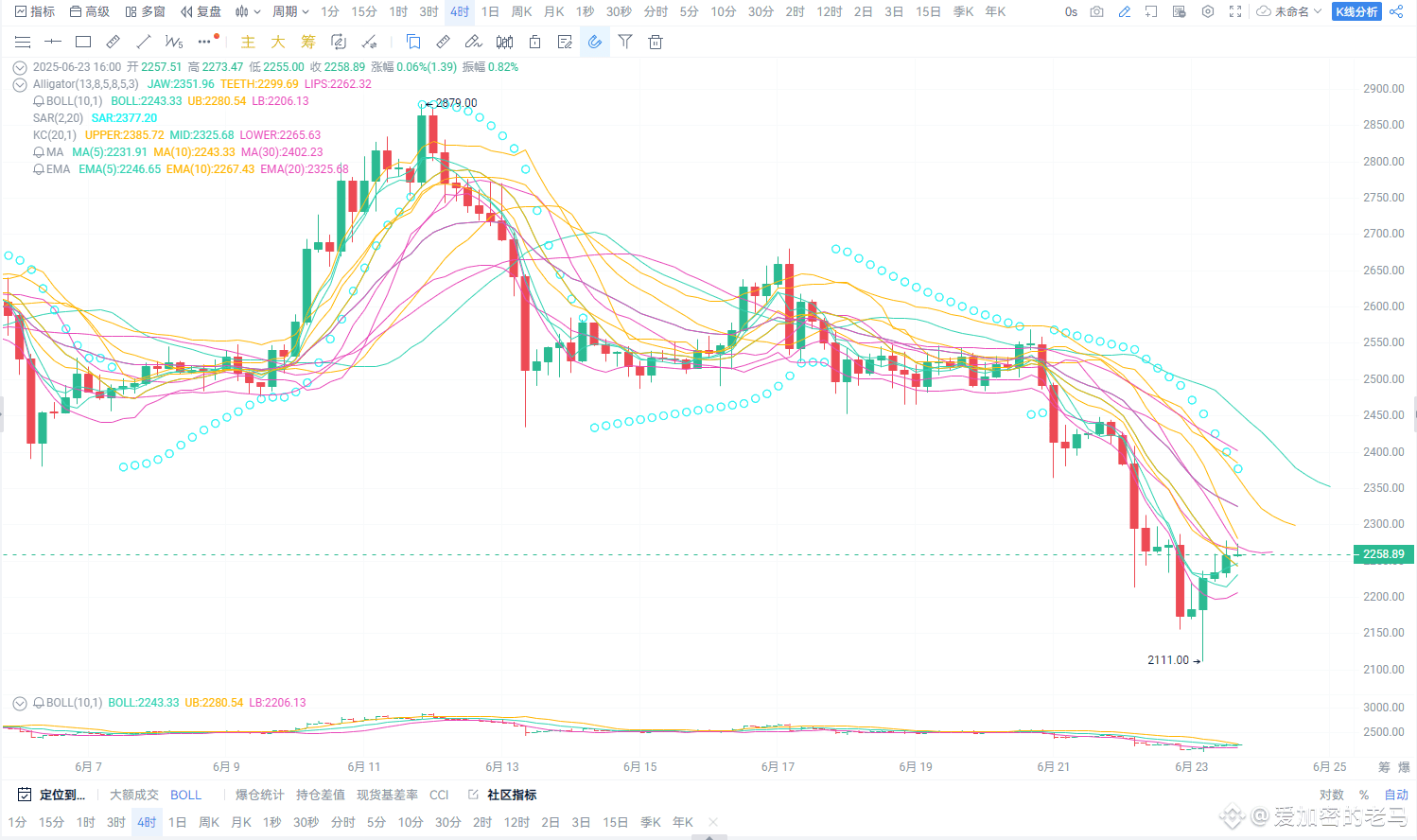
Task: Select the 1日 timeframe in top bar
Action: [490, 11]
